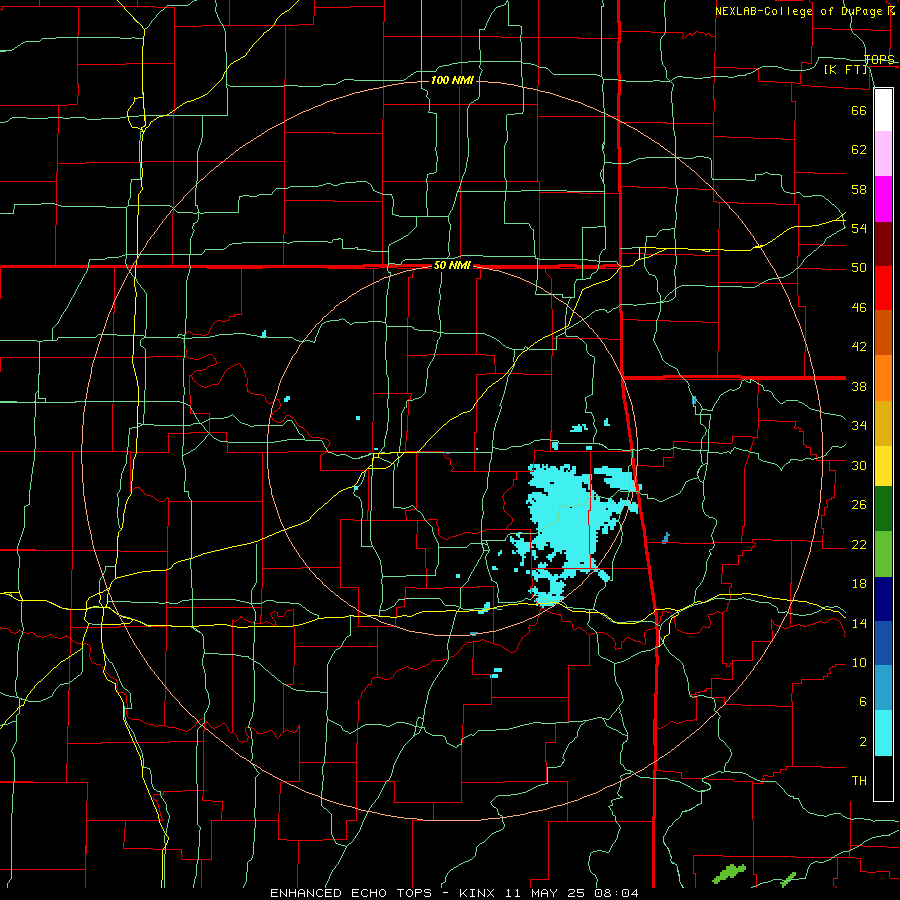Click the '42' legend value
900x900 pixels.
coord(859,347)
